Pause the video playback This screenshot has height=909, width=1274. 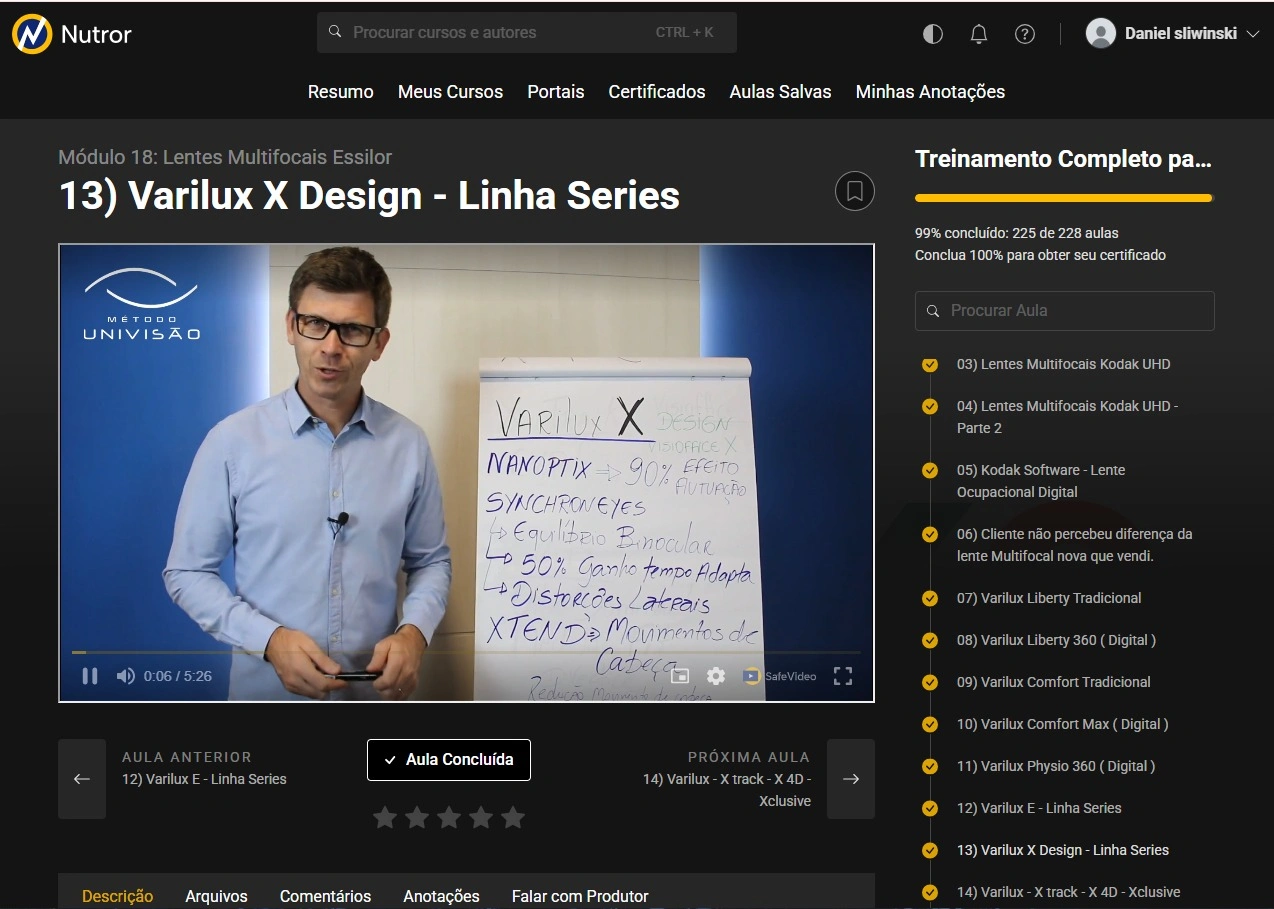[x=90, y=676]
